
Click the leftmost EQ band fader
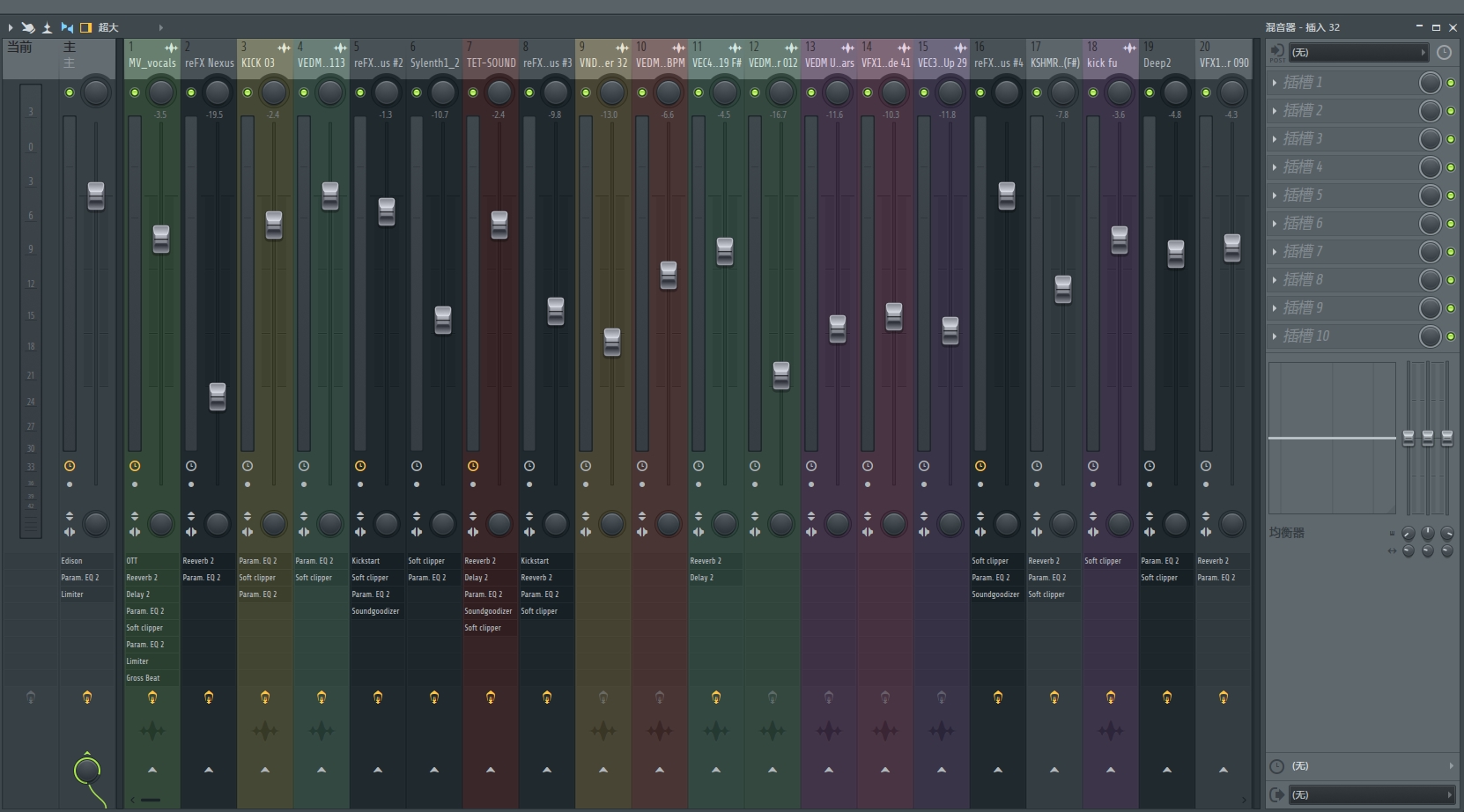pos(1409,438)
